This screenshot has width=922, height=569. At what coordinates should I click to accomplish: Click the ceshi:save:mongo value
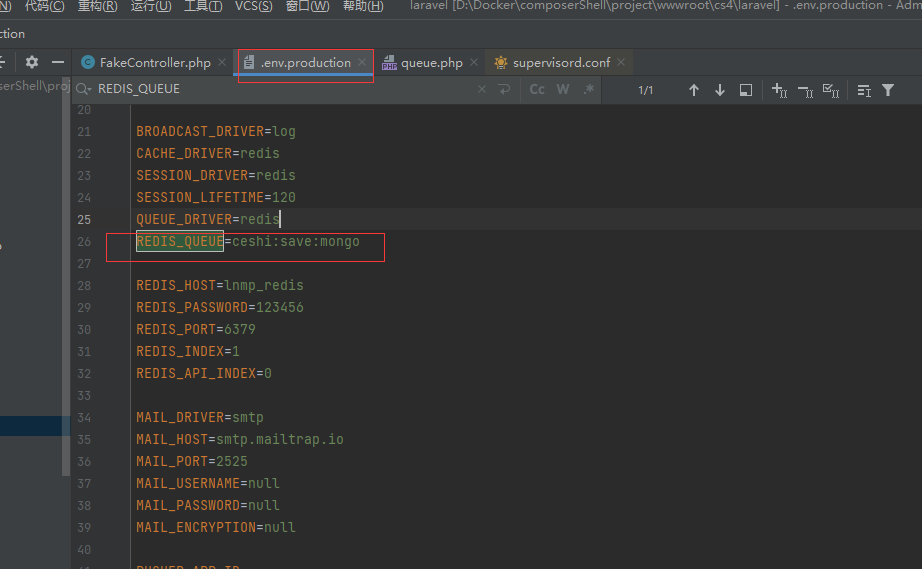tap(296, 242)
